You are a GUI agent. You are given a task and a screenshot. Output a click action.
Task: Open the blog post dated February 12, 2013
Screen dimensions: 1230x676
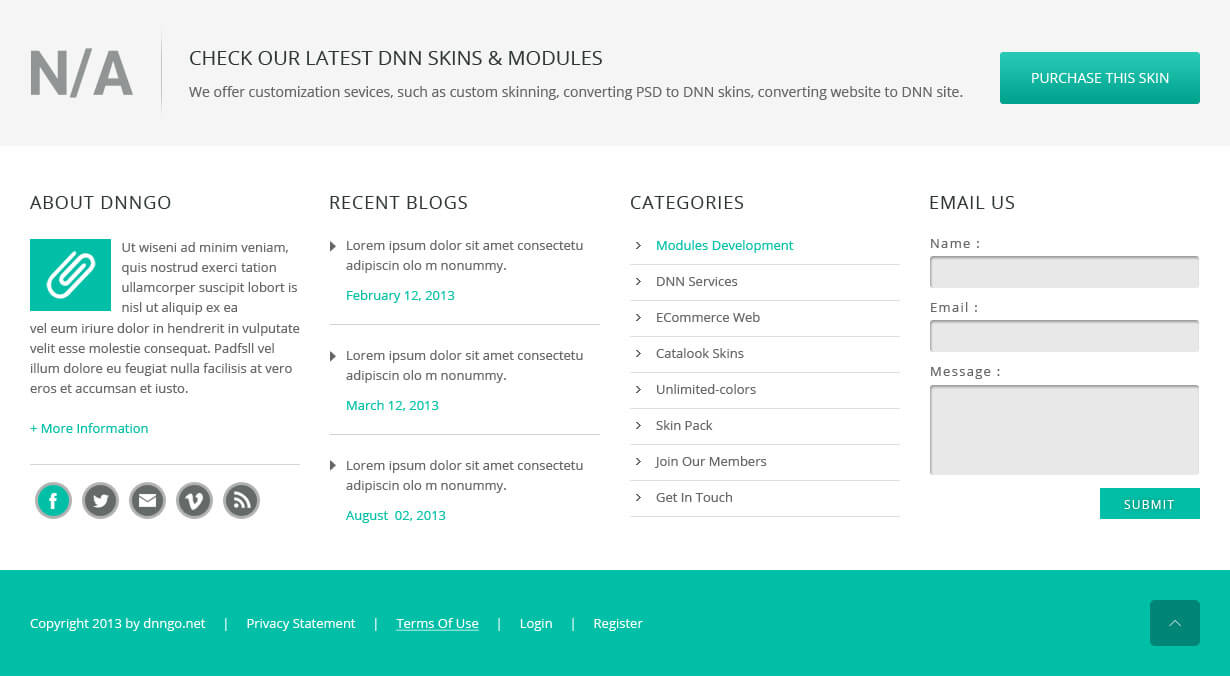[x=464, y=255]
